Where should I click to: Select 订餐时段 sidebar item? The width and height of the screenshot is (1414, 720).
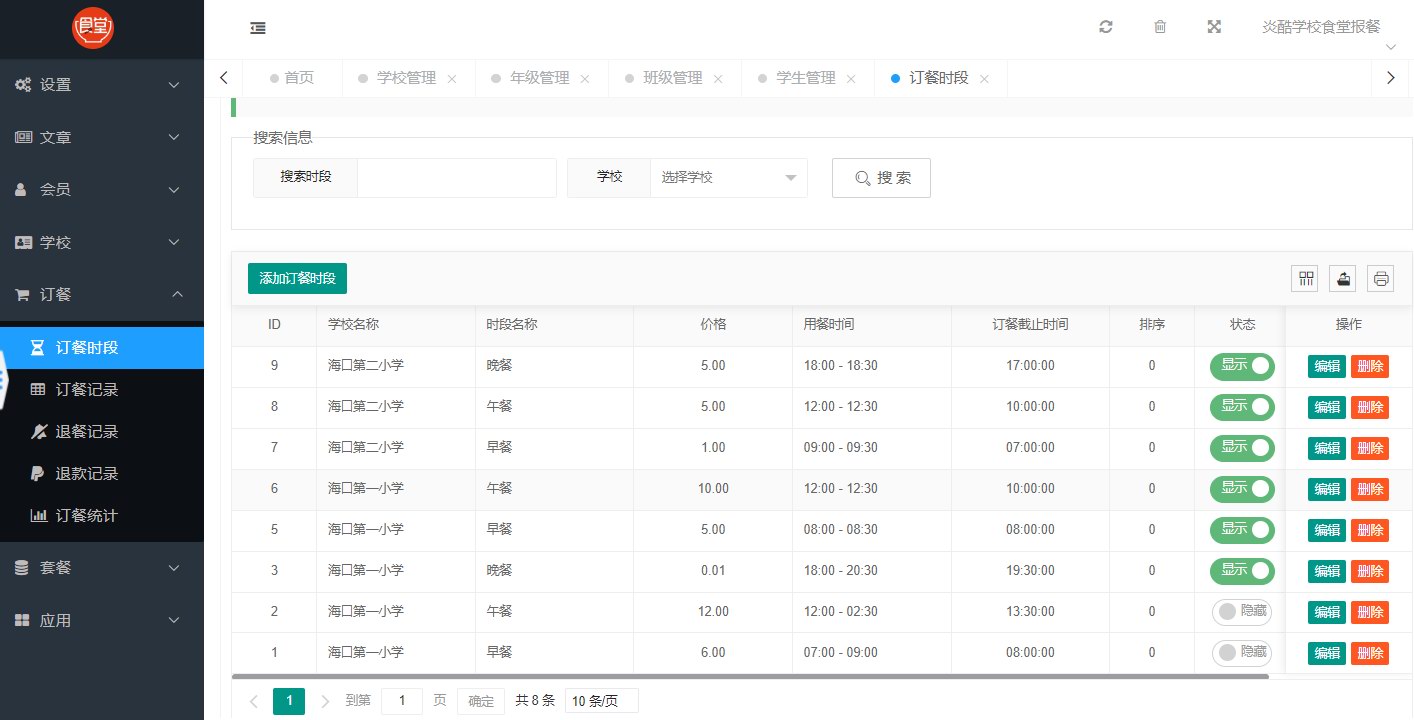(x=102, y=348)
